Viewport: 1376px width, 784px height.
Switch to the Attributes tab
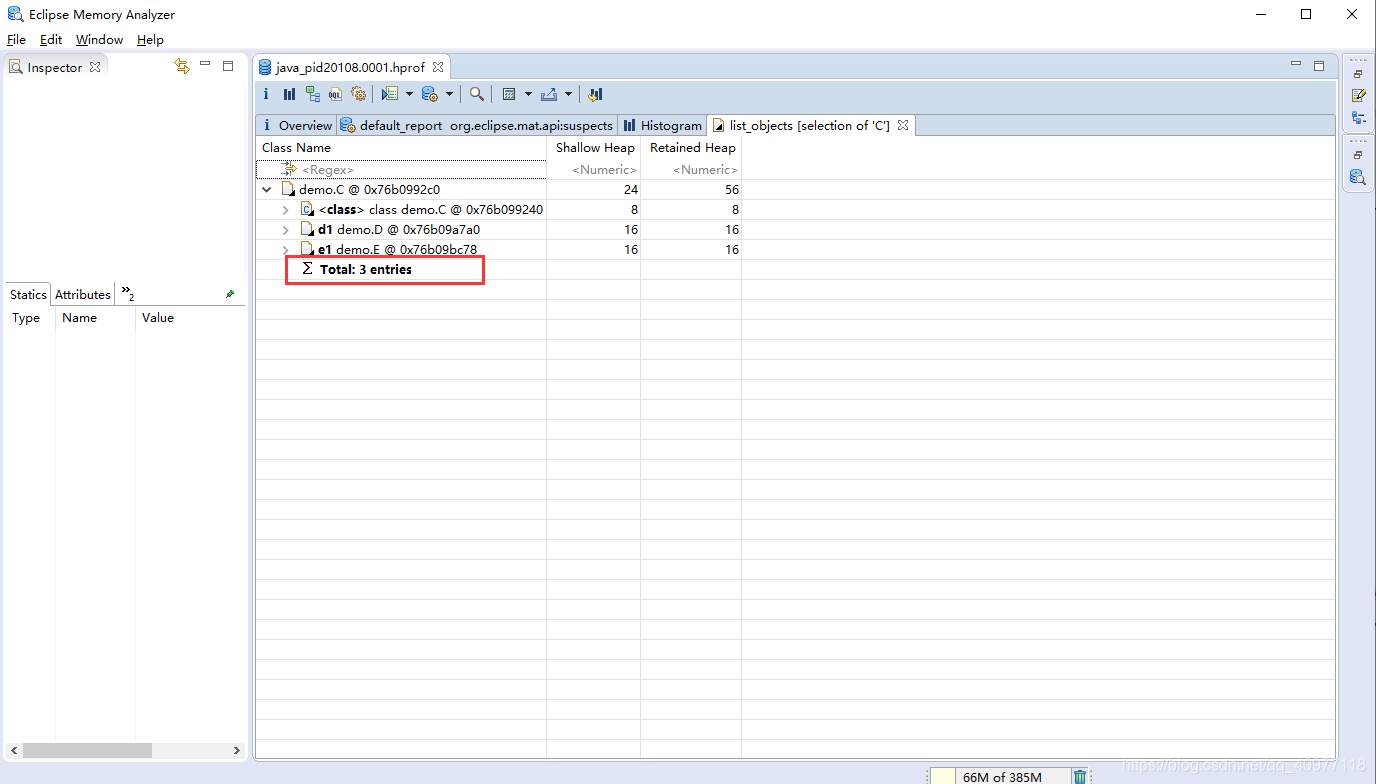(x=83, y=294)
